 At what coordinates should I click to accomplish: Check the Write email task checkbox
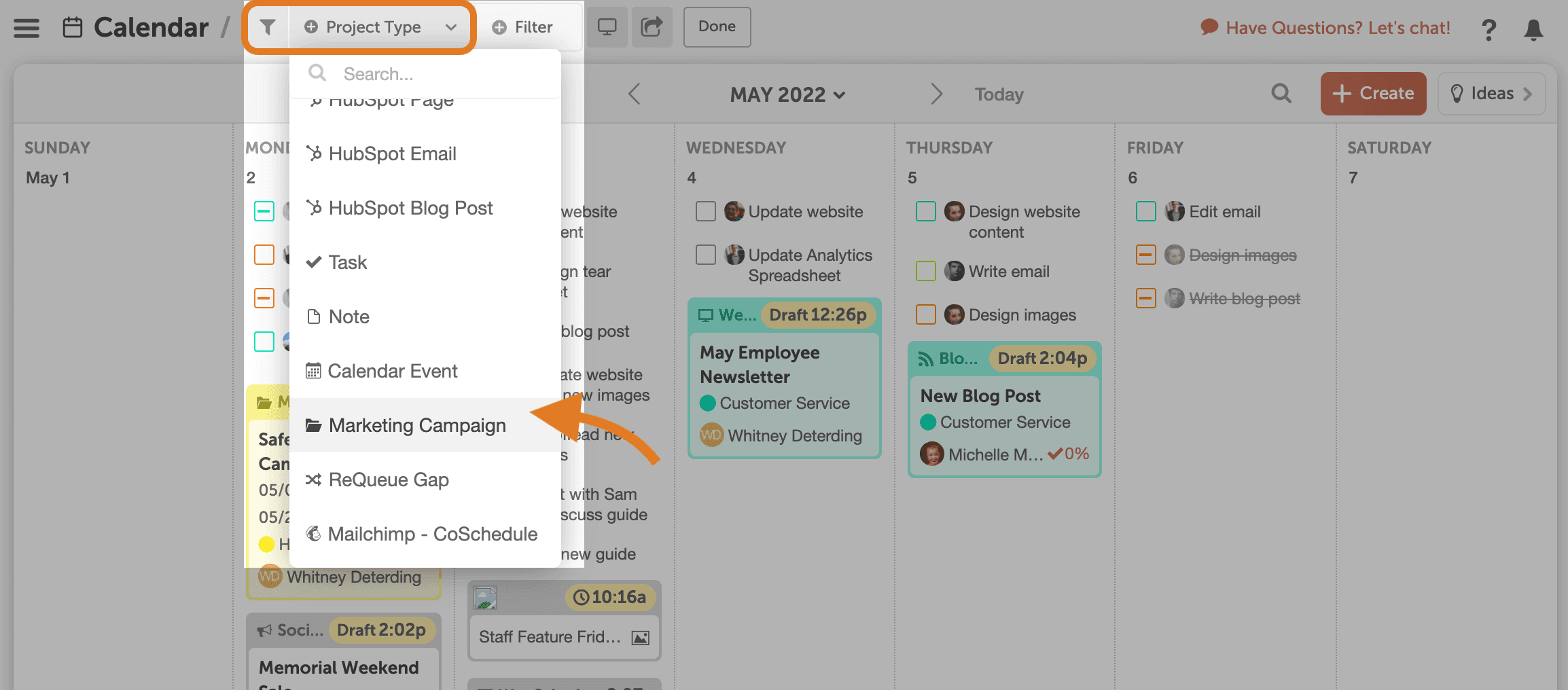click(926, 271)
